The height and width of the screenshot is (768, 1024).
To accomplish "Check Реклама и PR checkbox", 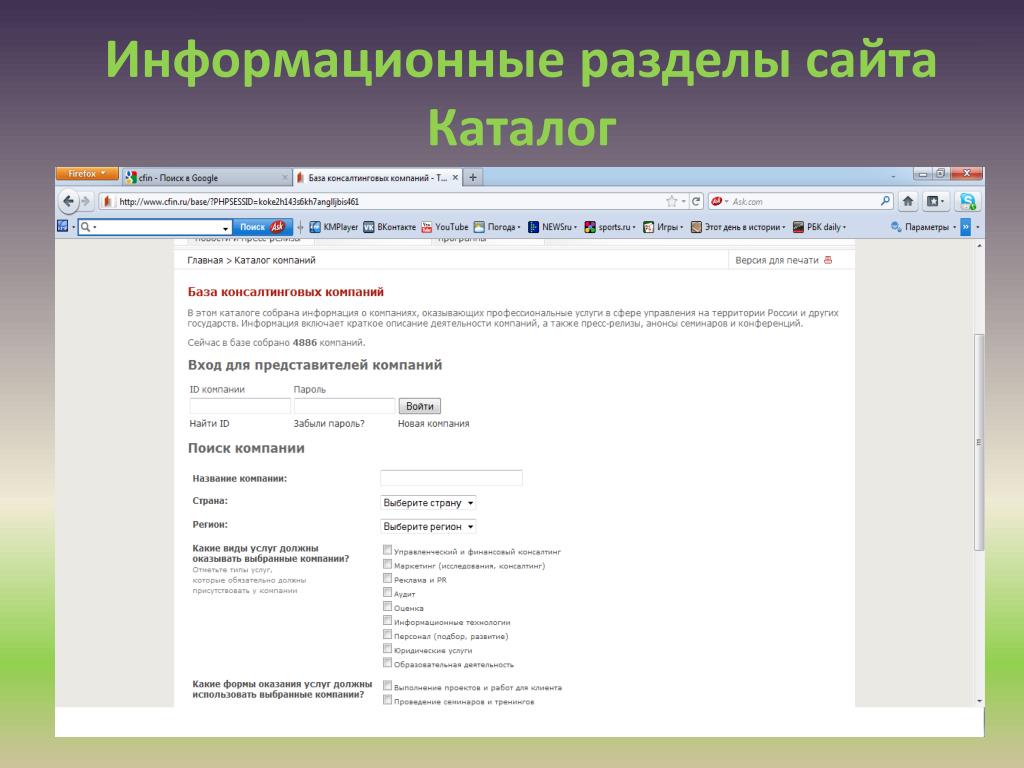I will (387, 578).
